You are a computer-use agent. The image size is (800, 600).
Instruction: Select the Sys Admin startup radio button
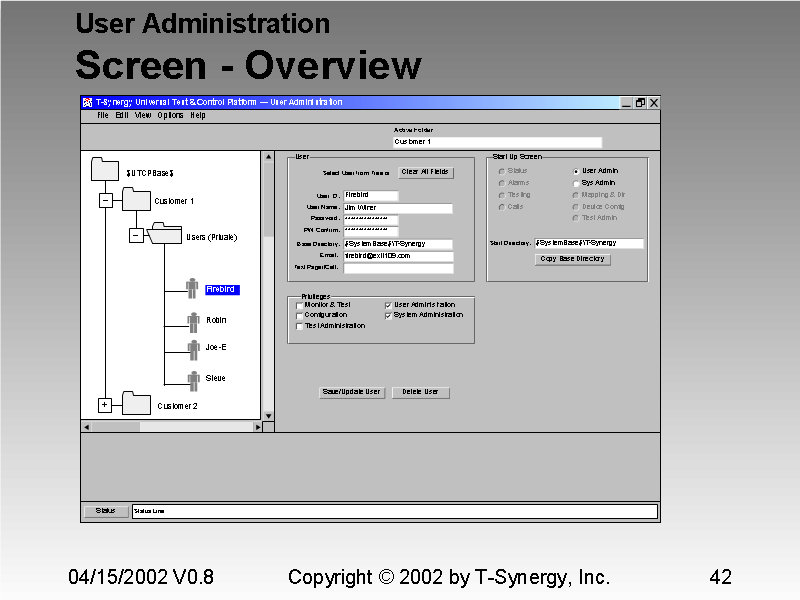click(x=576, y=183)
